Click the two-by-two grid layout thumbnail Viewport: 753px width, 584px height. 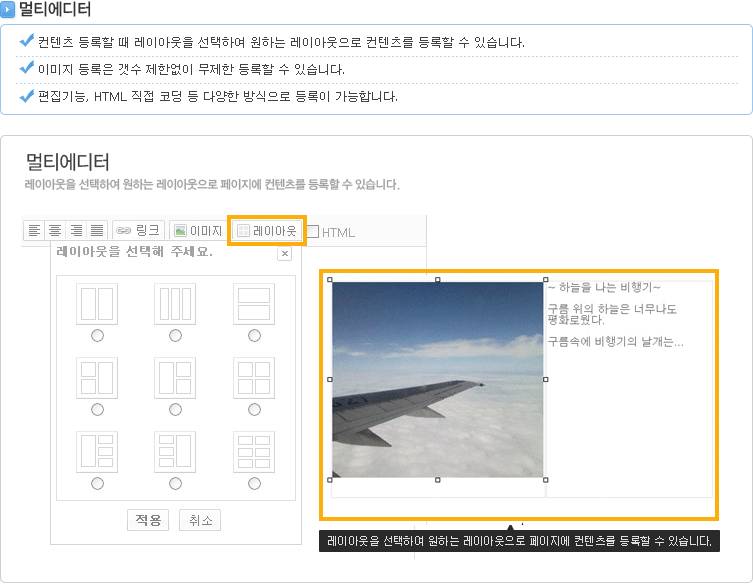[x=254, y=377]
